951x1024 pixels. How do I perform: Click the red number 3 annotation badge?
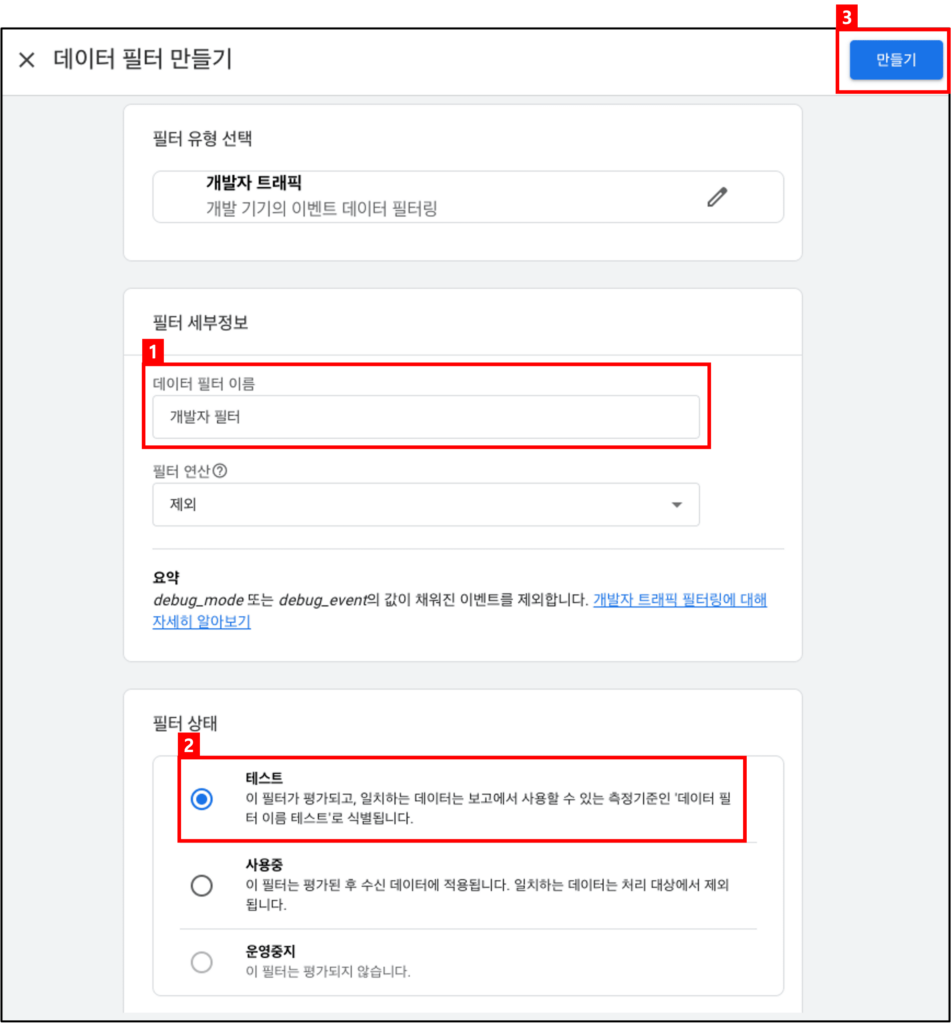coord(847,17)
